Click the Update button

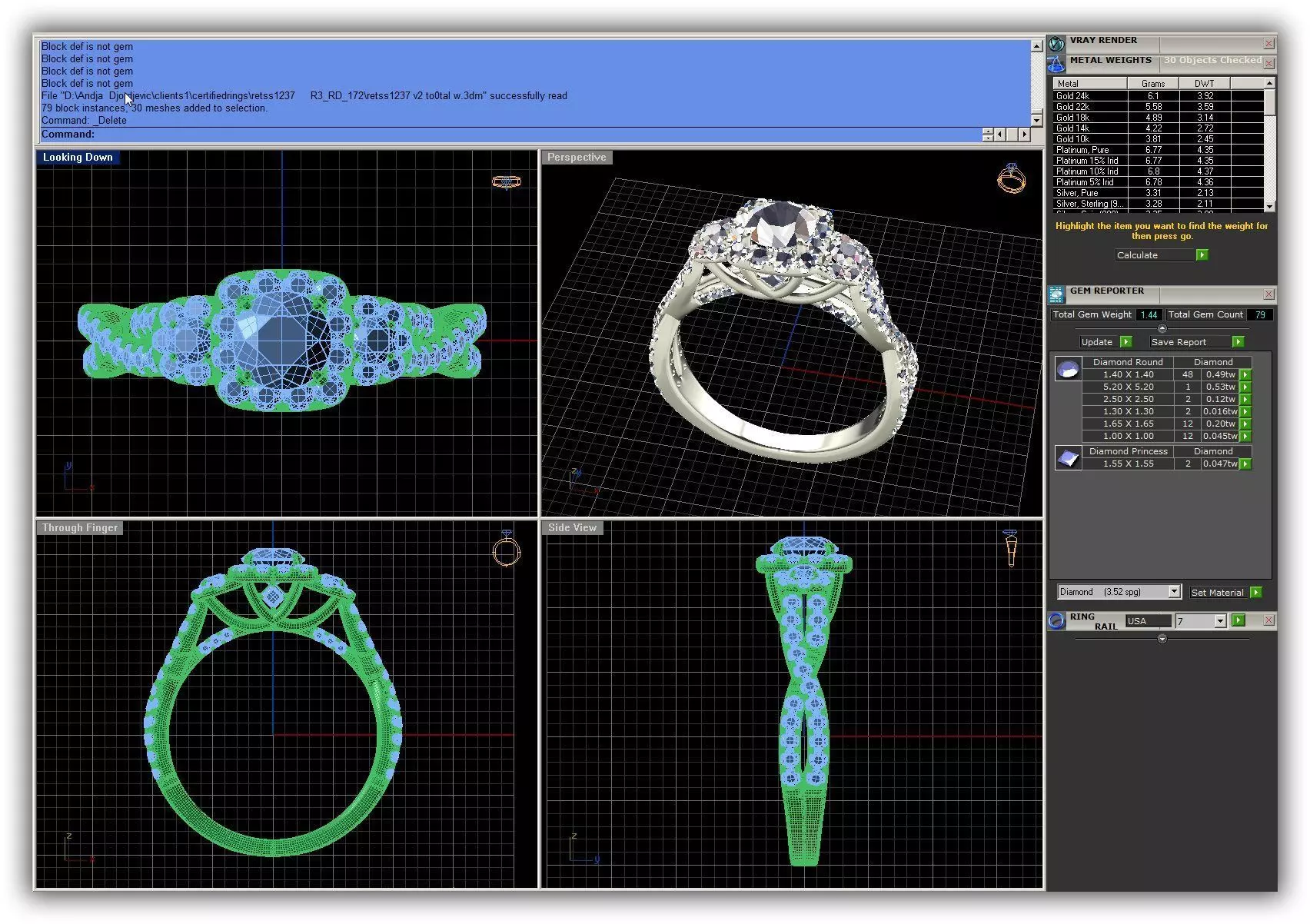coord(1097,342)
